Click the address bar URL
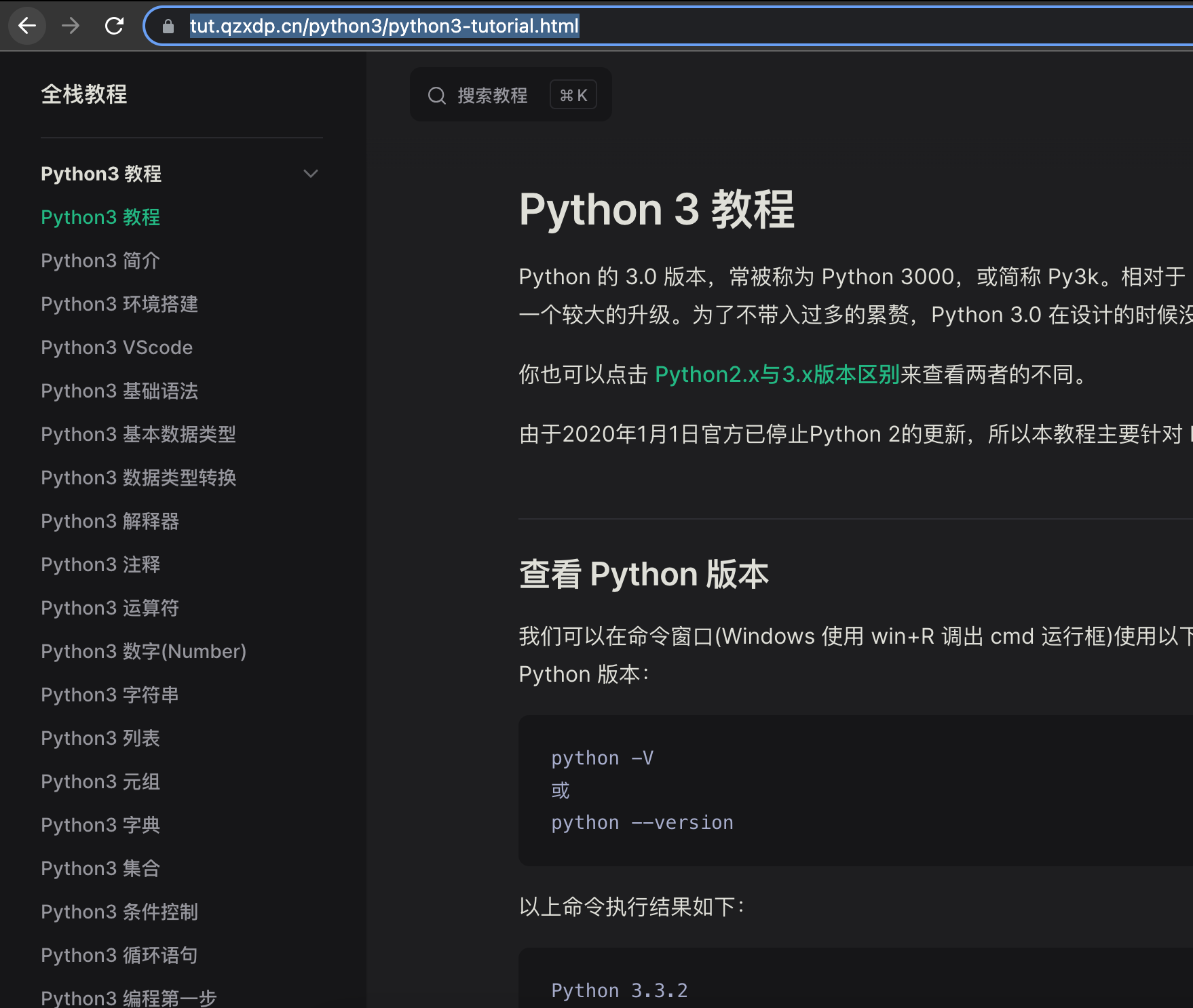The image size is (1193, 1008). pyautogui.click(x=384, y=26)
